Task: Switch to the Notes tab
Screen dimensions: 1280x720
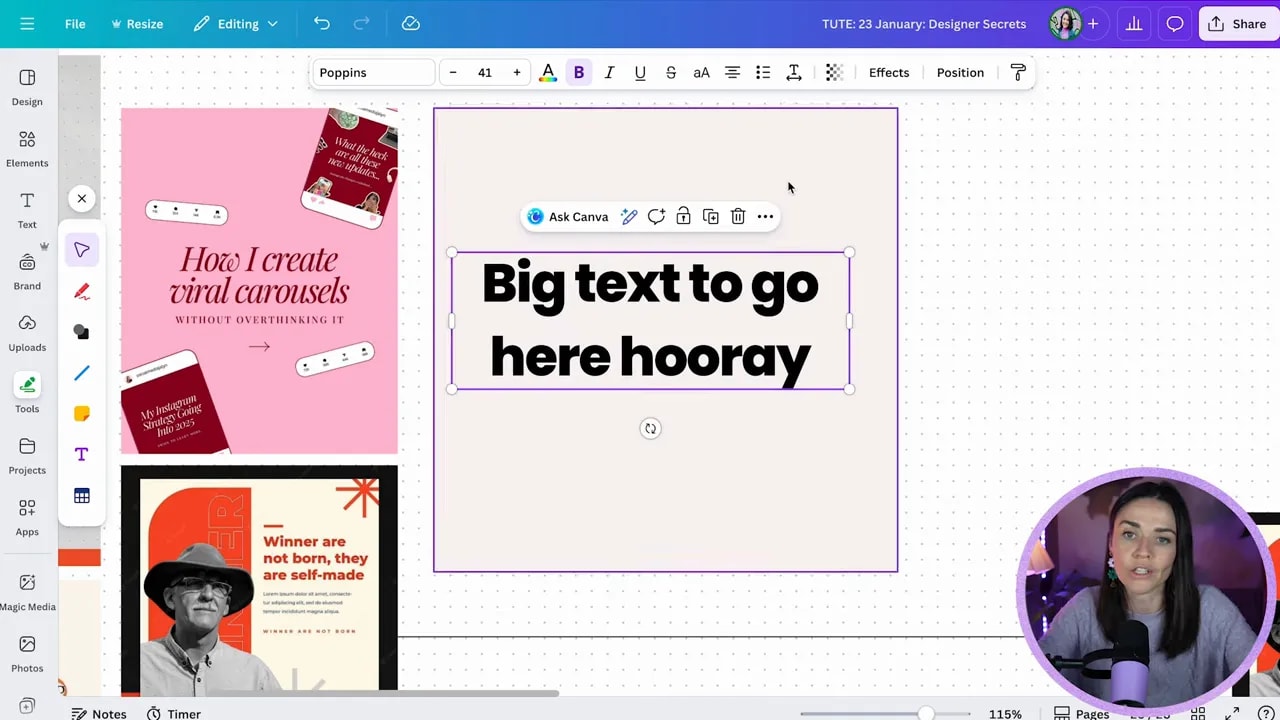Action: tap(98, 713)
